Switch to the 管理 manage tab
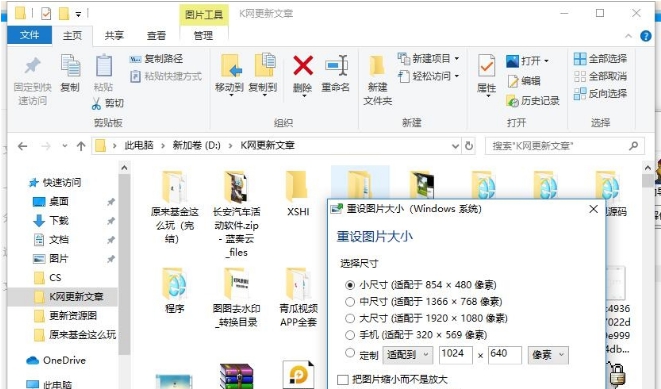This screenshot has height=389, width=661. click(x=204, y=35)
